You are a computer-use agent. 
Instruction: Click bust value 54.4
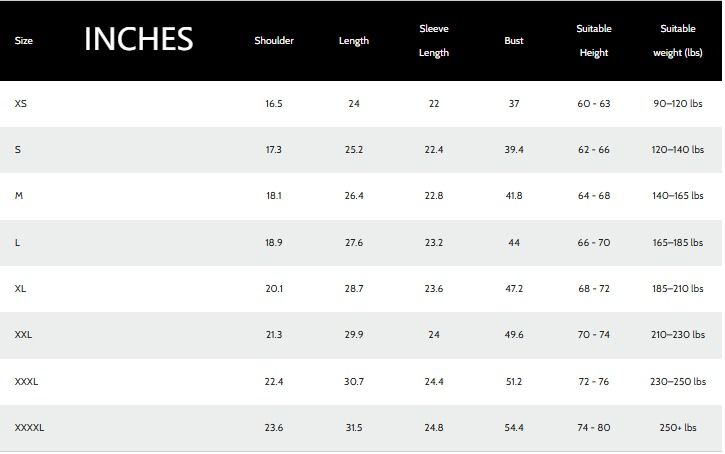[514, 428]
